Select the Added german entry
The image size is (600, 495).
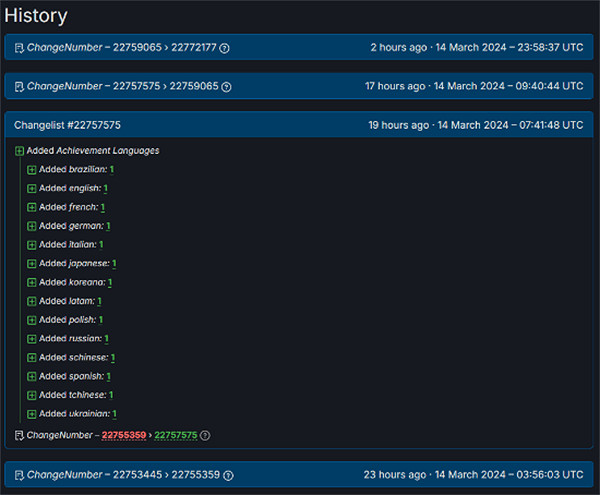70,226
